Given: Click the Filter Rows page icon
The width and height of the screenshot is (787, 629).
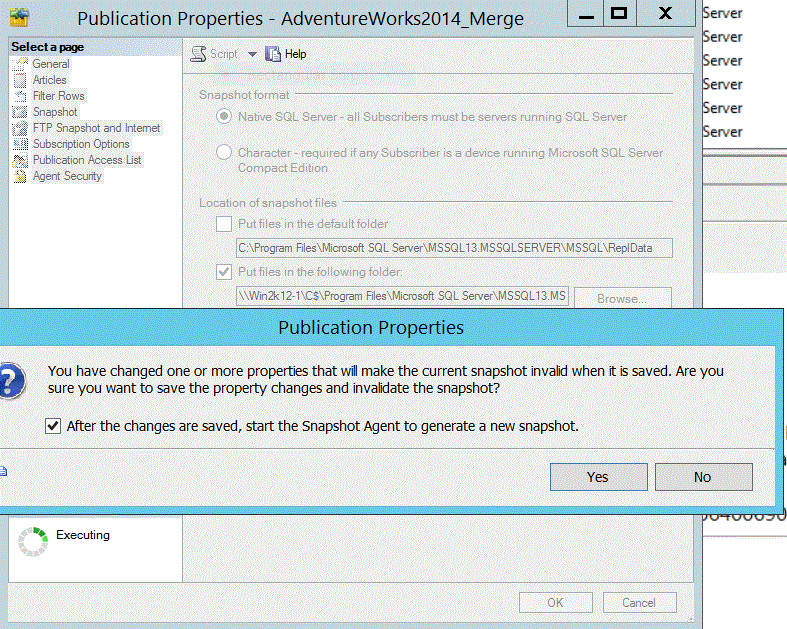Looking at the screenshot, I should tap(20, 96).
